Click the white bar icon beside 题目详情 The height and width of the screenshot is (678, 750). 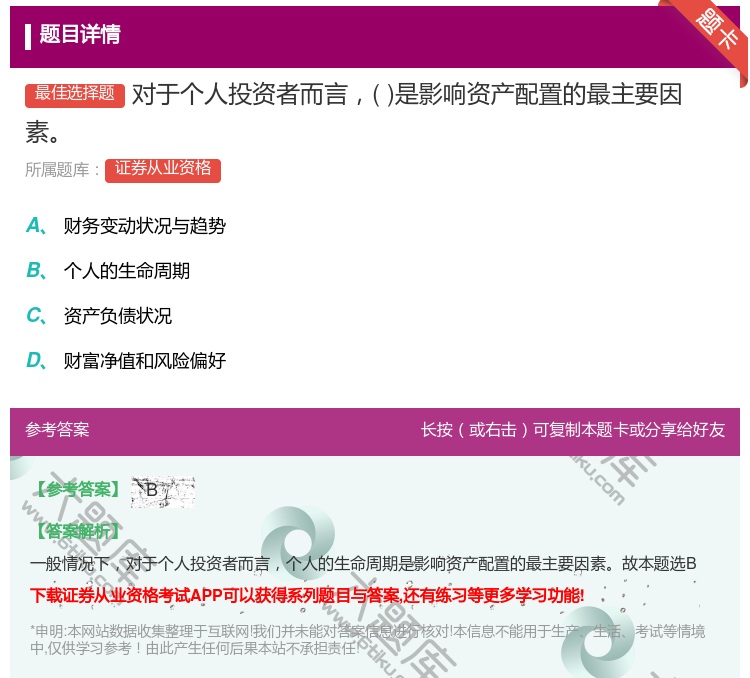pyautogui.click(x=28, y=36)
